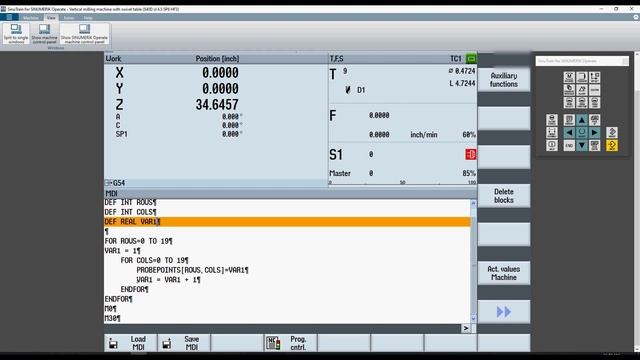The height and width of the screenshot is (360, 640).
Task: Click the center SELECT keypad key
Action: click(582, 133)
